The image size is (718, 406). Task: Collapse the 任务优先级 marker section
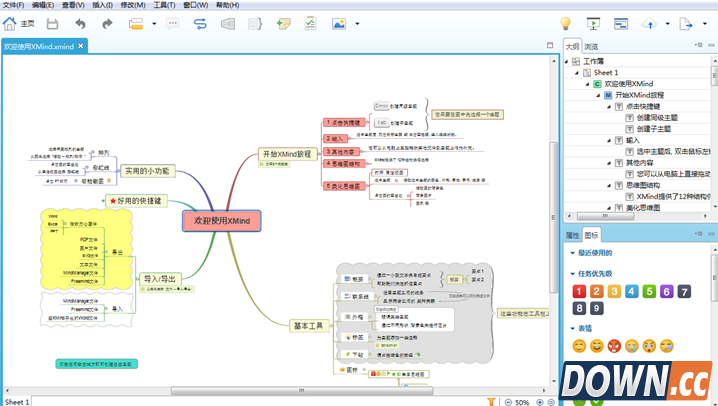coord(570,272)
